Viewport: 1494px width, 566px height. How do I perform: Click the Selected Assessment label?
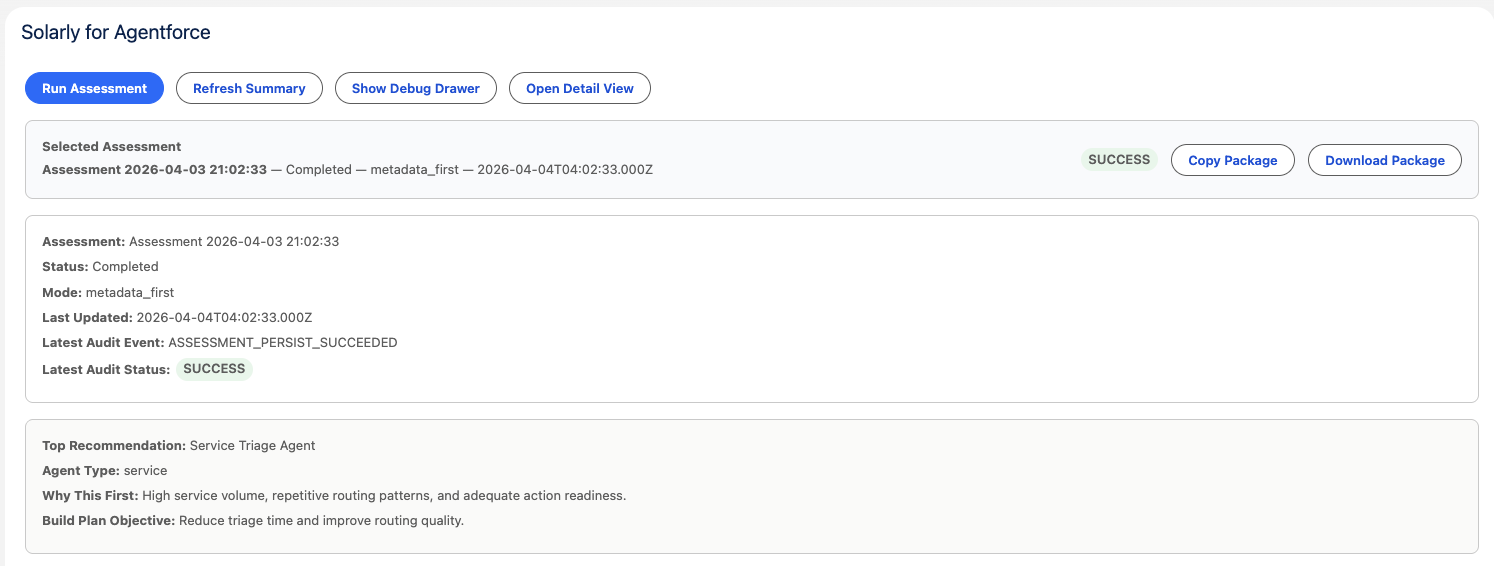tap(112, 146)
